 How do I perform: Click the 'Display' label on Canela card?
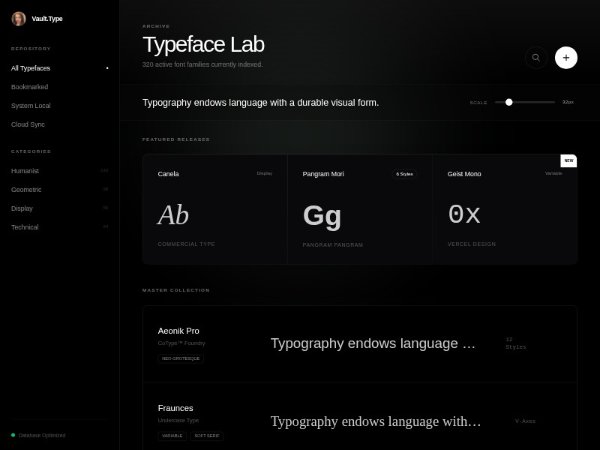pyautogui.click(x=264, y=174)
